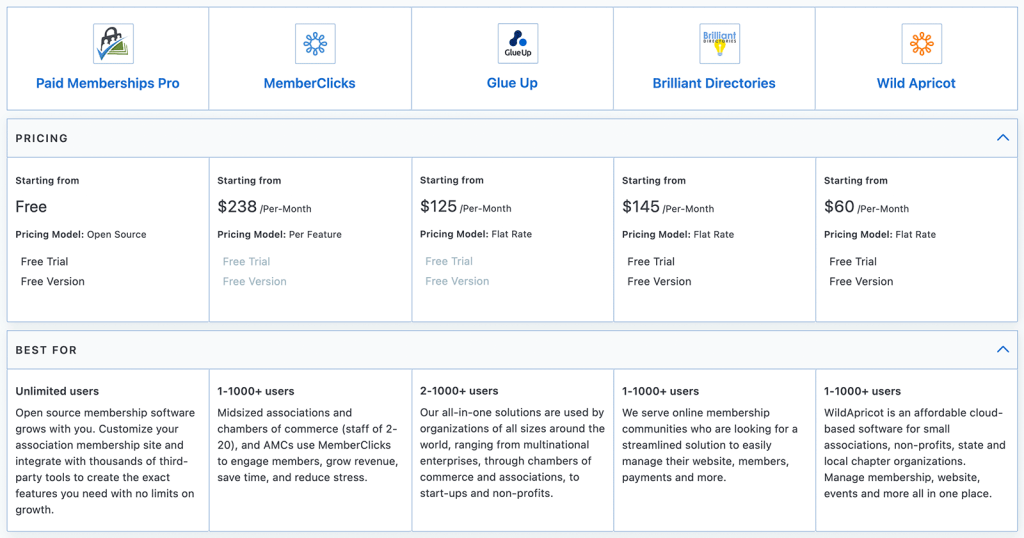
Task: Open the Brilliant Directories product link
Action: click(714, 83)
